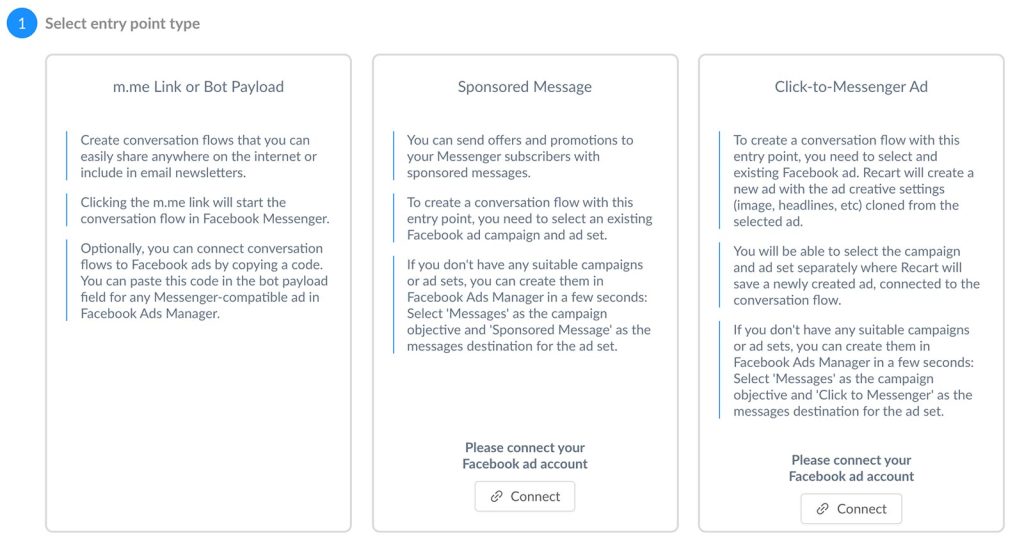
Task: Click paragraph mentioning 'Click to Messenger' as messages destination
Action: click(853, 370)
